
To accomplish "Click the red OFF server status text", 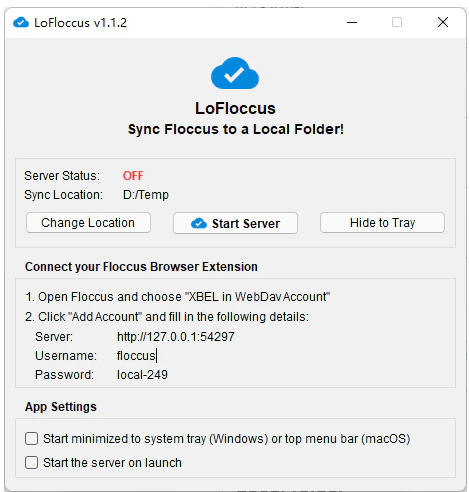I will [x=133, y=176].
